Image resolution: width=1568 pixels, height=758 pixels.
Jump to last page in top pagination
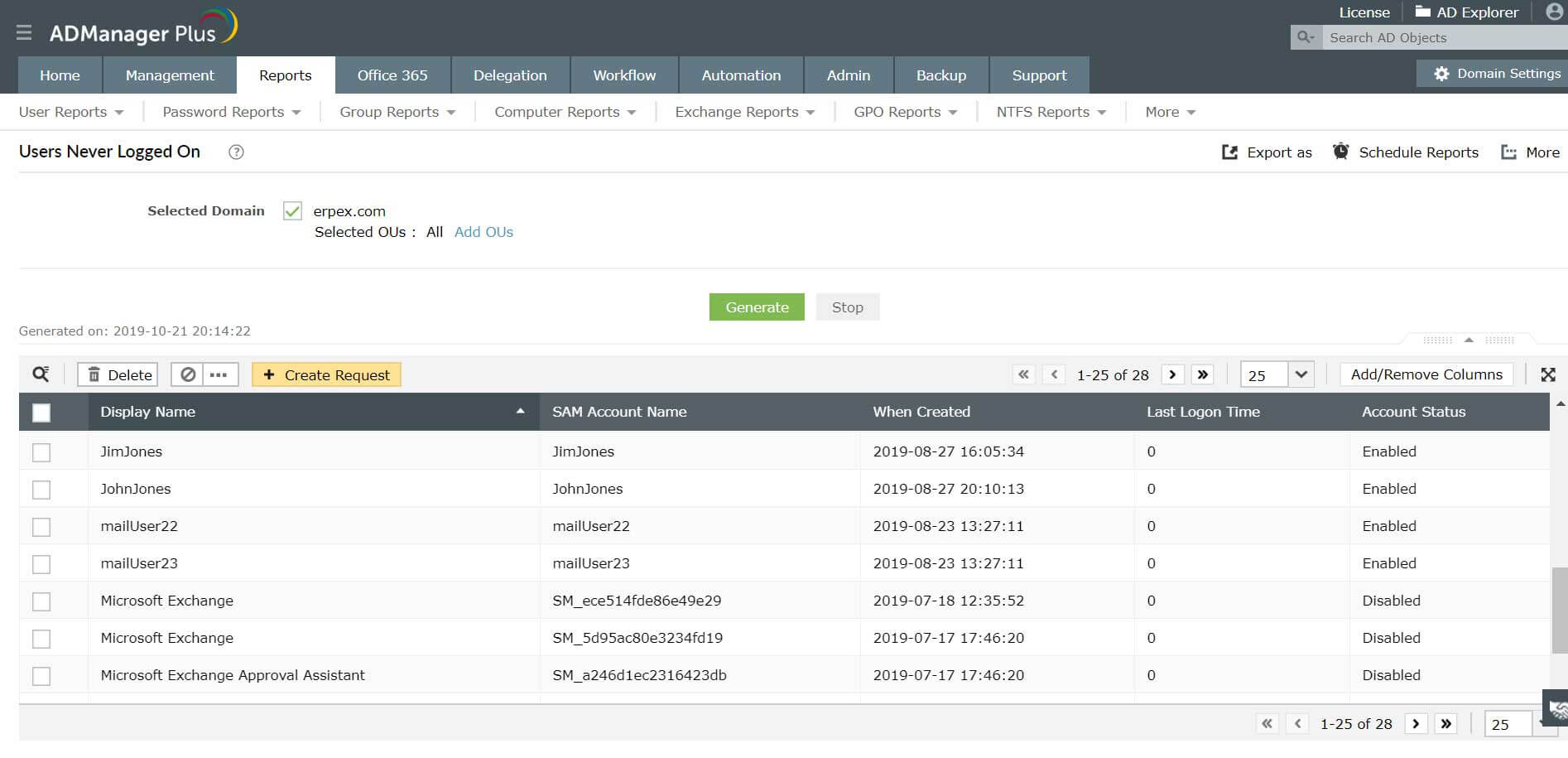(x=1203, y=374)
